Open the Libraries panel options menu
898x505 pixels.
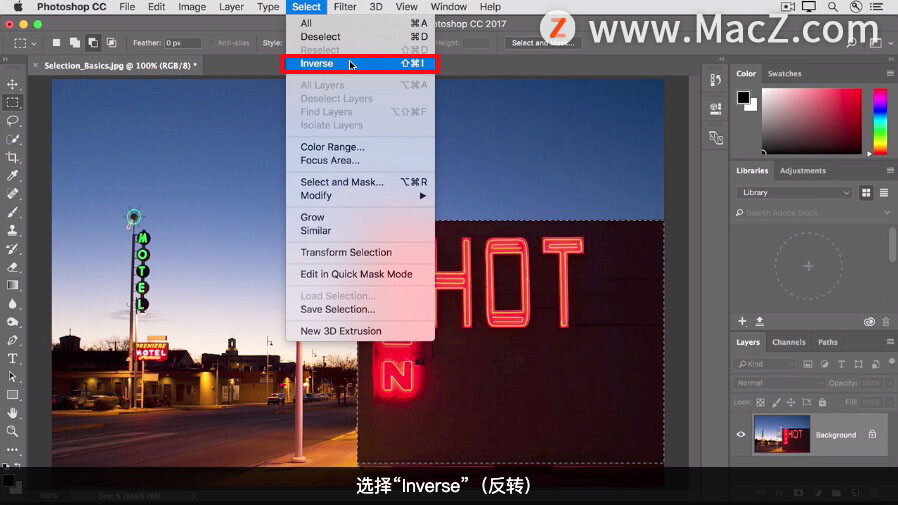click(x=890, y=171)
